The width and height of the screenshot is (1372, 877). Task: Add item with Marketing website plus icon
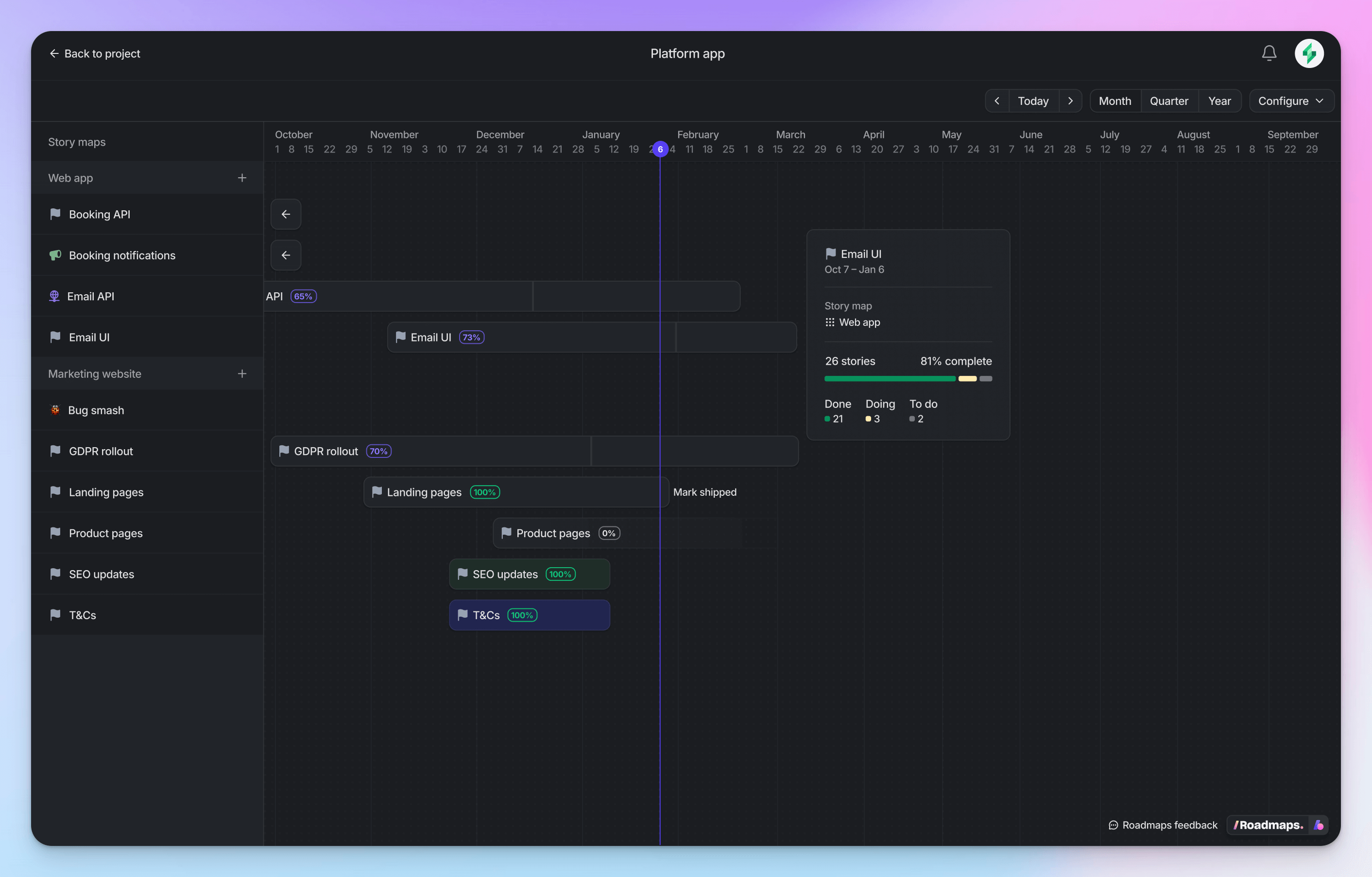tap(242, 374)
